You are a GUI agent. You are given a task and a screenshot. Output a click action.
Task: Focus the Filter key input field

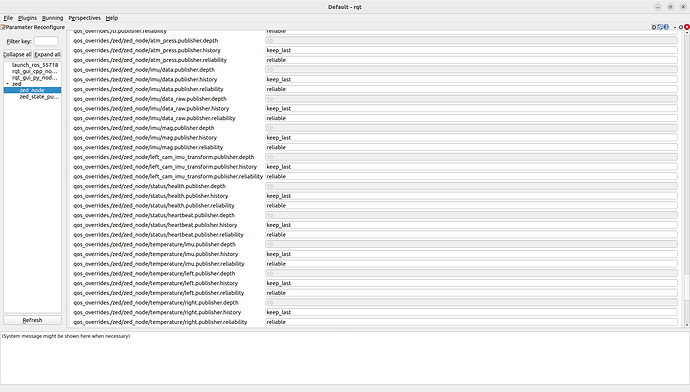pos(46,41)
